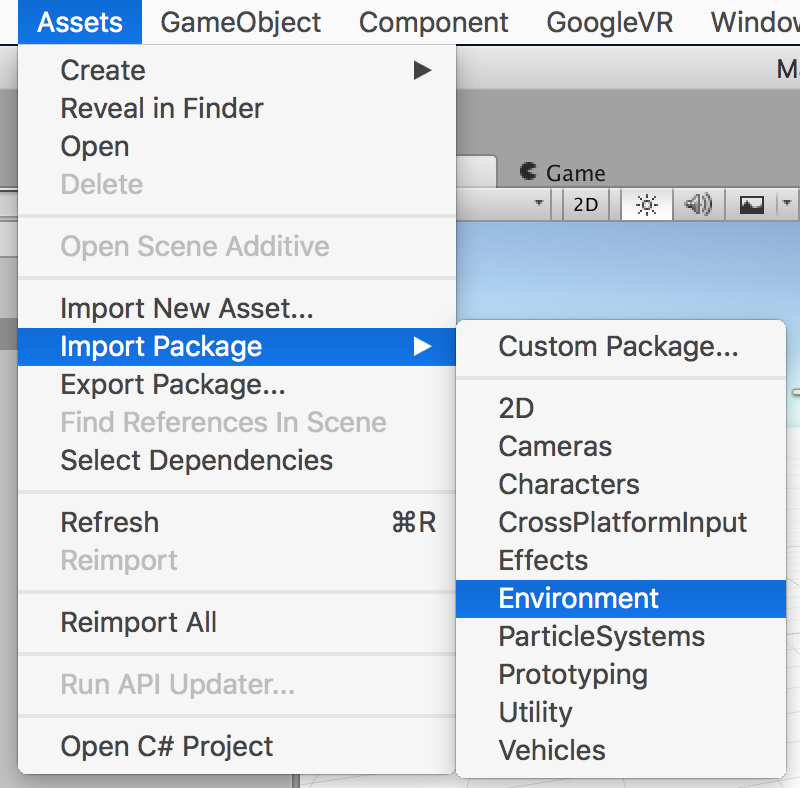
Task: Import the 2D package
Action: pyautogui.click(x=621, y=408)
